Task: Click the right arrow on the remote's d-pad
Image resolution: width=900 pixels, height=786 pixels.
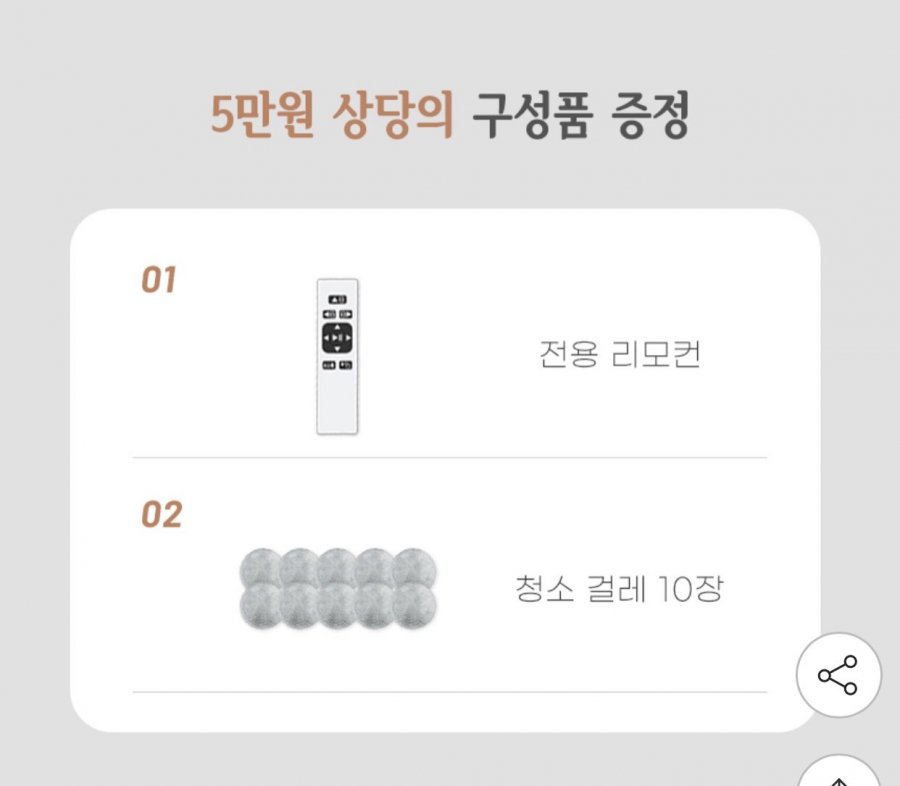Action: coord(347,340)
